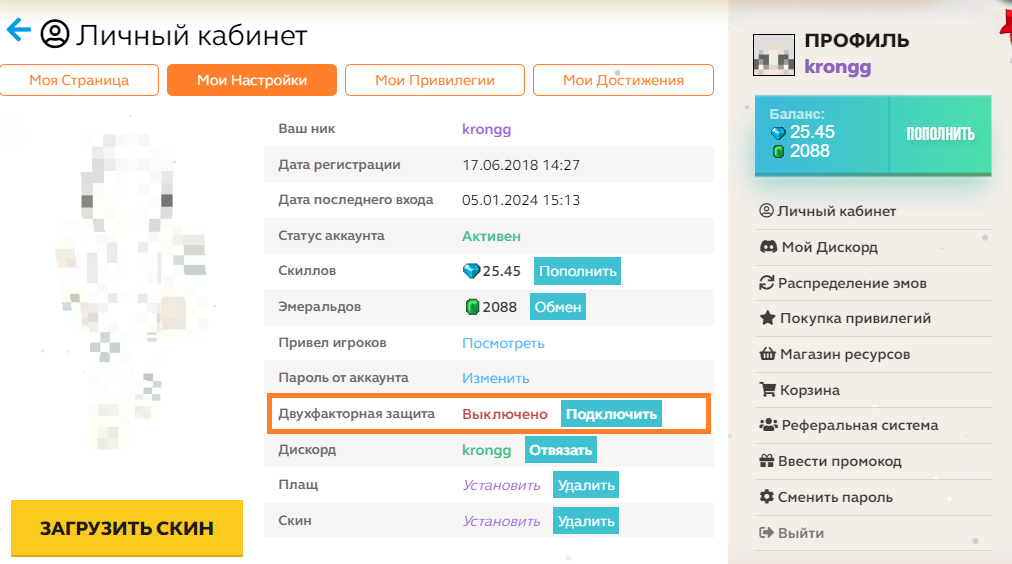Go to Покупка привилегий menu entry
Image resolution: width=1012 pixels, height=564 pixels.
coord(855,318)
